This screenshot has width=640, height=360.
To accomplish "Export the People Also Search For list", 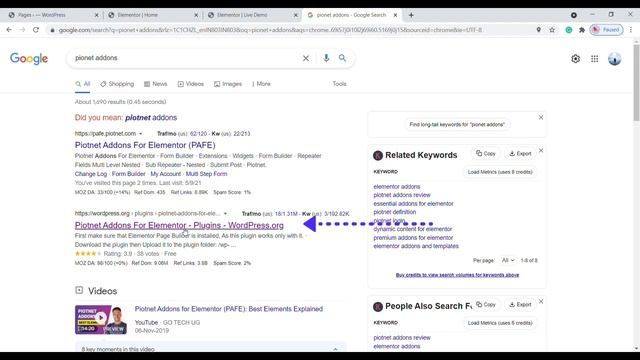I will point(520,304).
